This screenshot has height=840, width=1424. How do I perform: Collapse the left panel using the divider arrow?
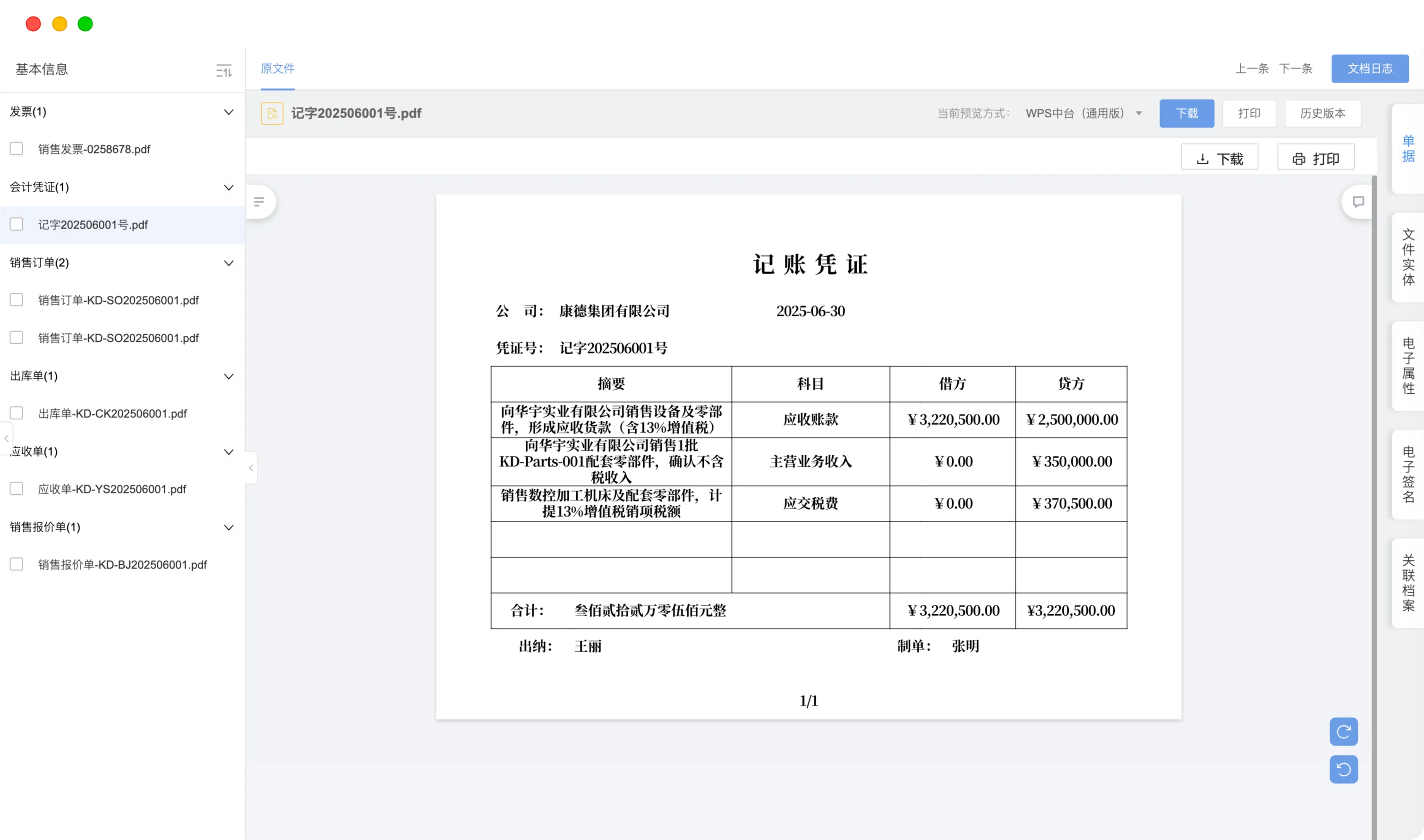(251, 467)
